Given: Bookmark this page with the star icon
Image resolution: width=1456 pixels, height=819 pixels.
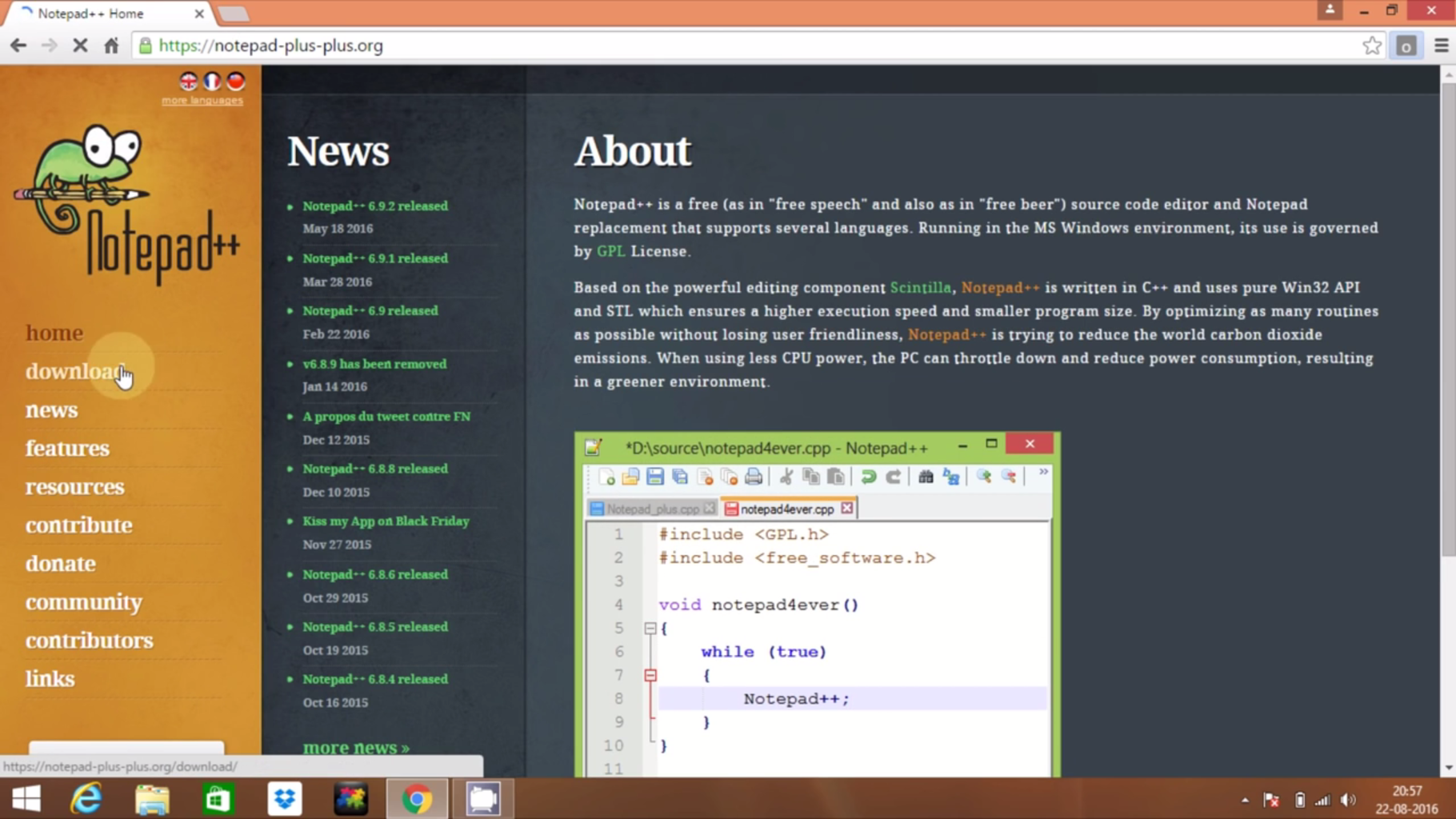Looking at the screenshot, I should (x=1372, y=46).
